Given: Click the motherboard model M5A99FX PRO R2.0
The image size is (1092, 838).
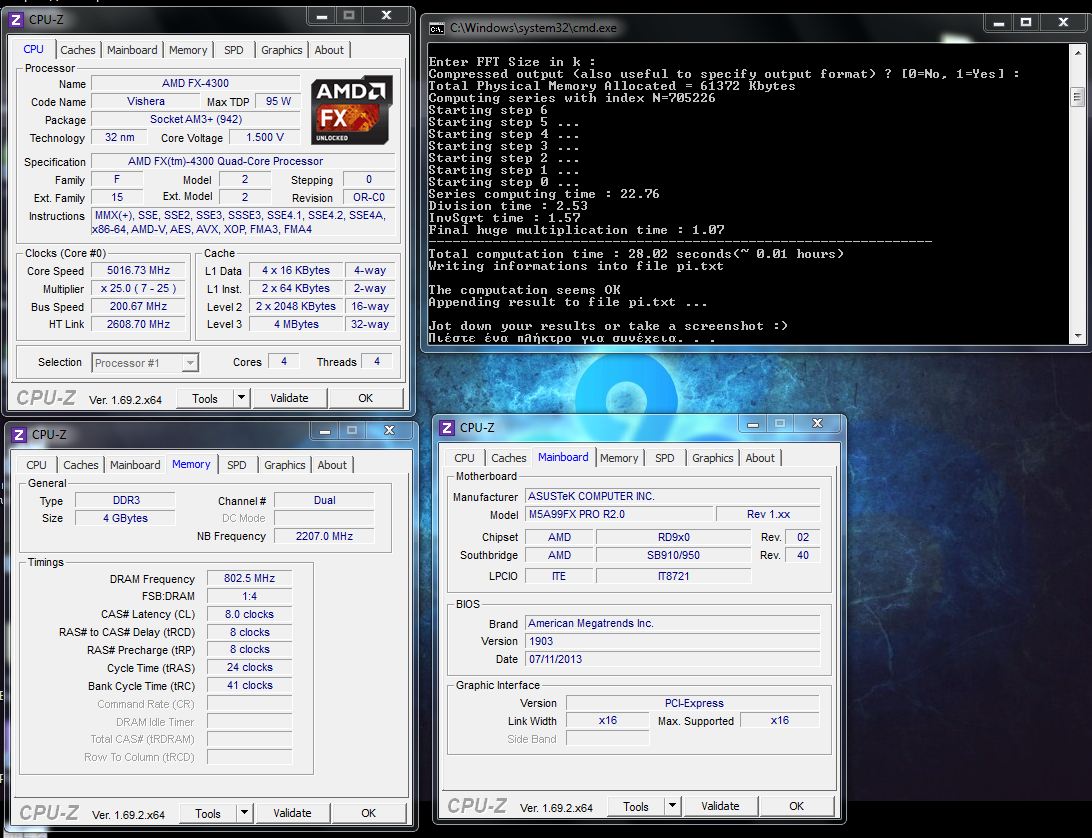Looking at the screenshot, I should (620, 514).
